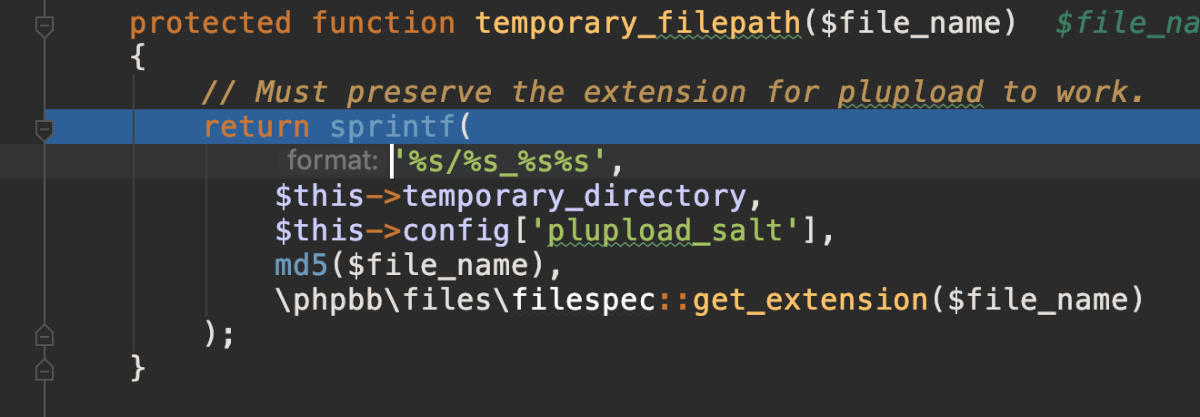Click the fold end marker beside closing brace
The height and width of the screenshot is (417, 1200).
(x=42, y=368)
